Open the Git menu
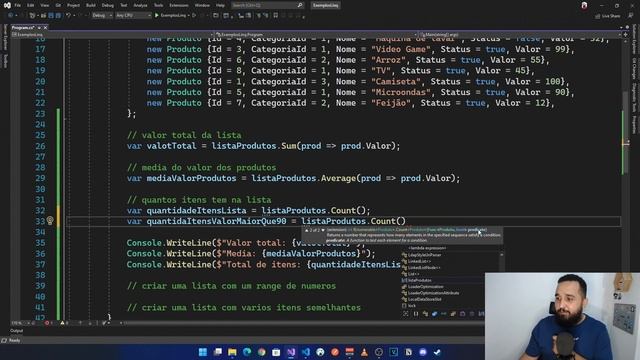640x360 pixels. 58,5
